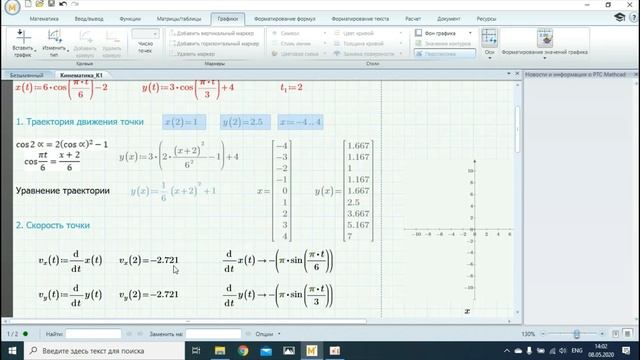Click the zoom out minus button
Image resolution: width=640 pixels, height=360 pixels.
click(543, 334)
